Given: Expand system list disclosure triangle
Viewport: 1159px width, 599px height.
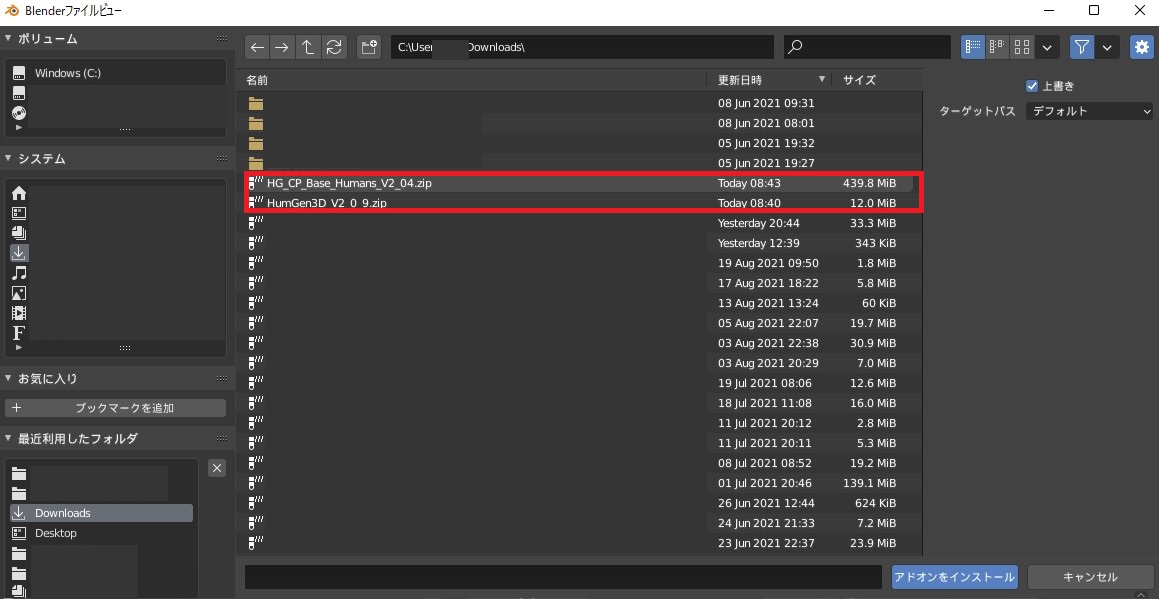Looking at the screenshot, I should [18, 348].
